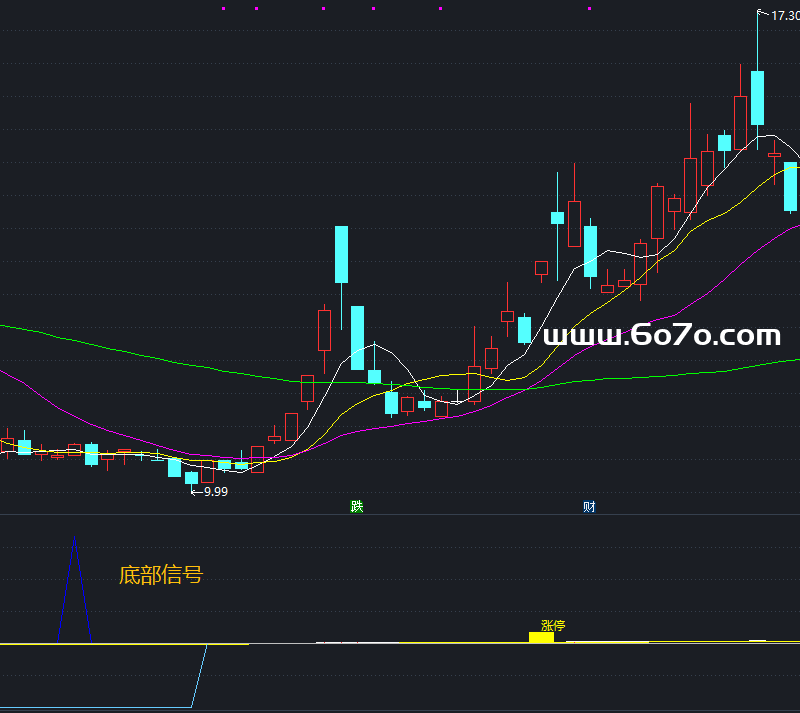Click the 涨停 text label

pyautogui.click(x=553, y=626)
